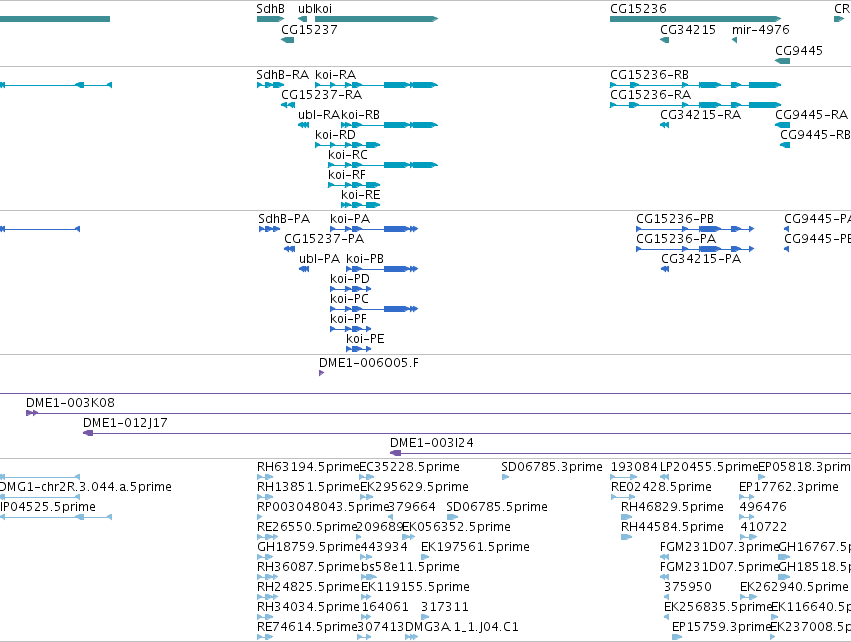Select EST GH18759.5prime
Viewport: 851px width, 642px height.
pos(264,557)
